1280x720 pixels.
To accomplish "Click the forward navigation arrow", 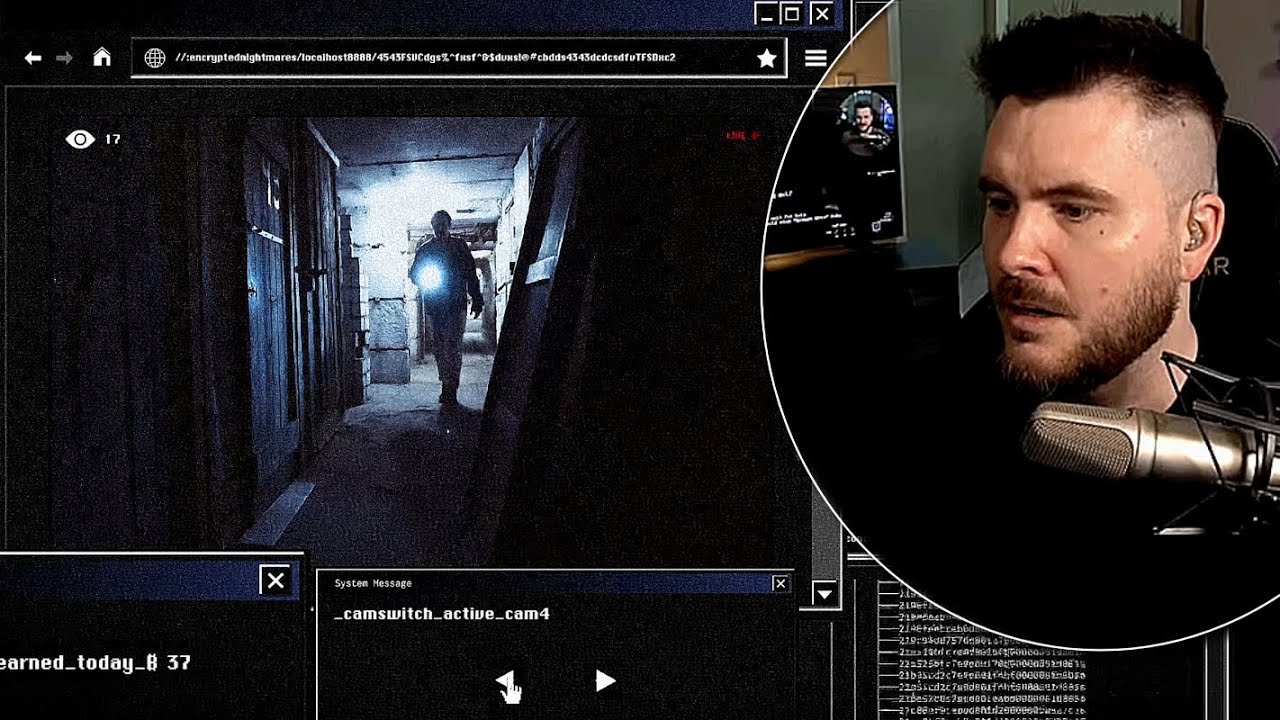I will [x=65, y=58].
